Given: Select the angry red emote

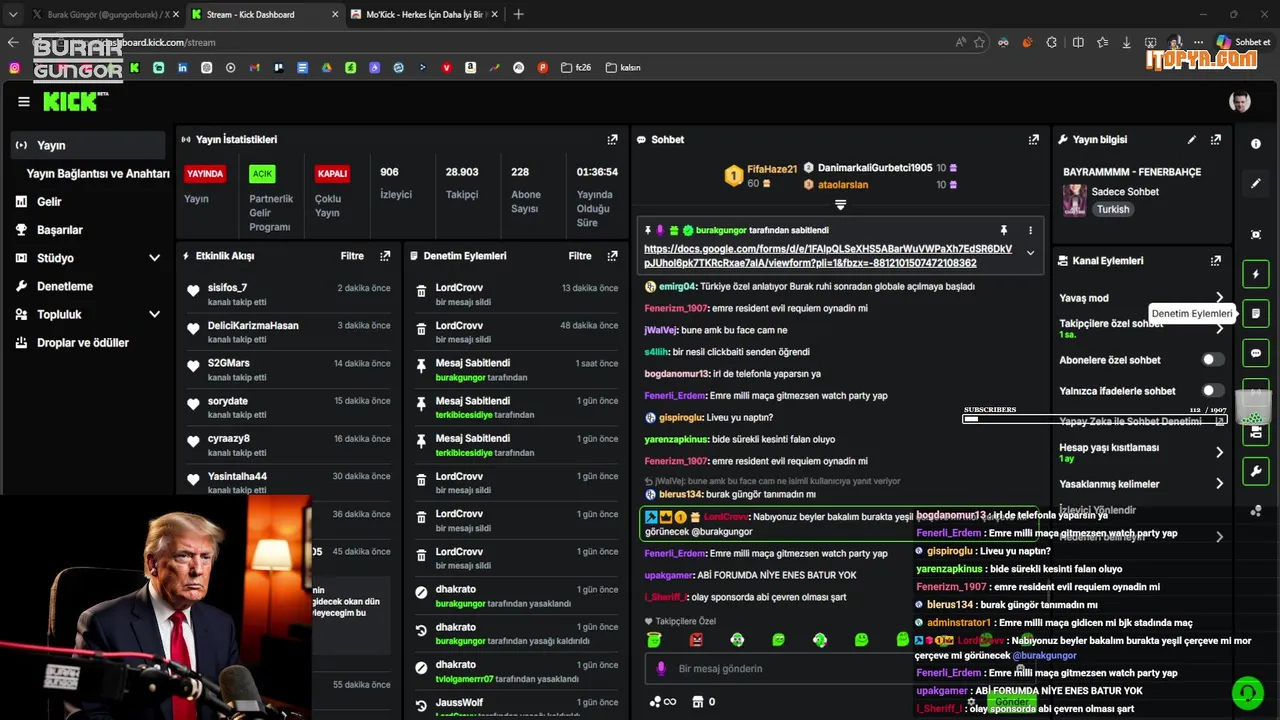Looking at the screenshot, I should 696,640.
